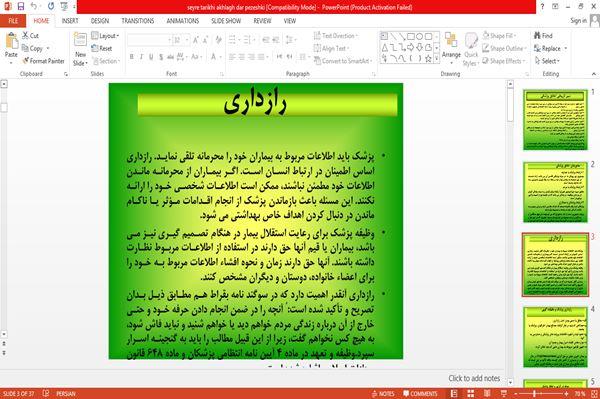Open Copy options arrow
Image resolution: width=600 pixels, height=399 pixels.
tap(48, 48)
